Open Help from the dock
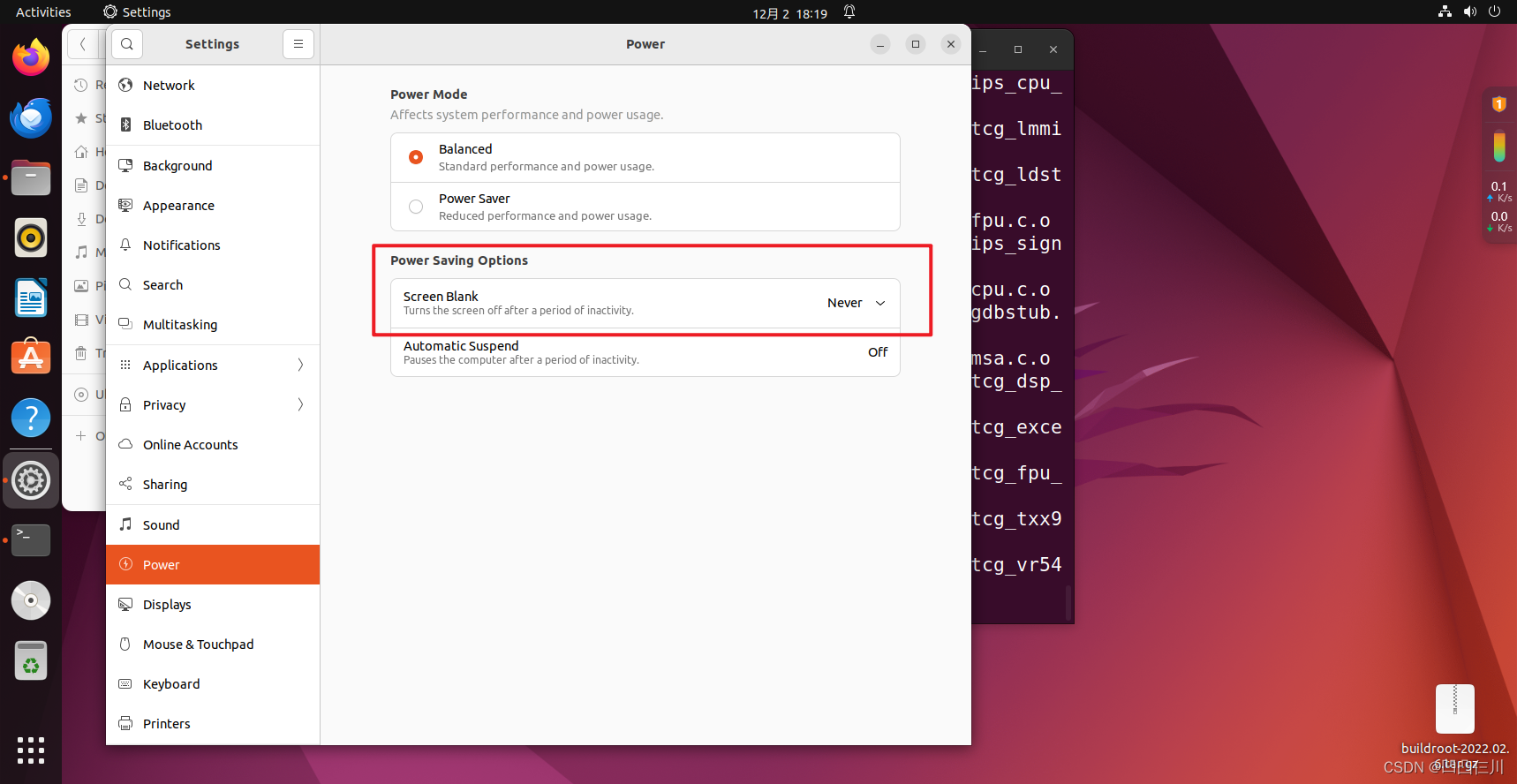 [x=31, y=418]
